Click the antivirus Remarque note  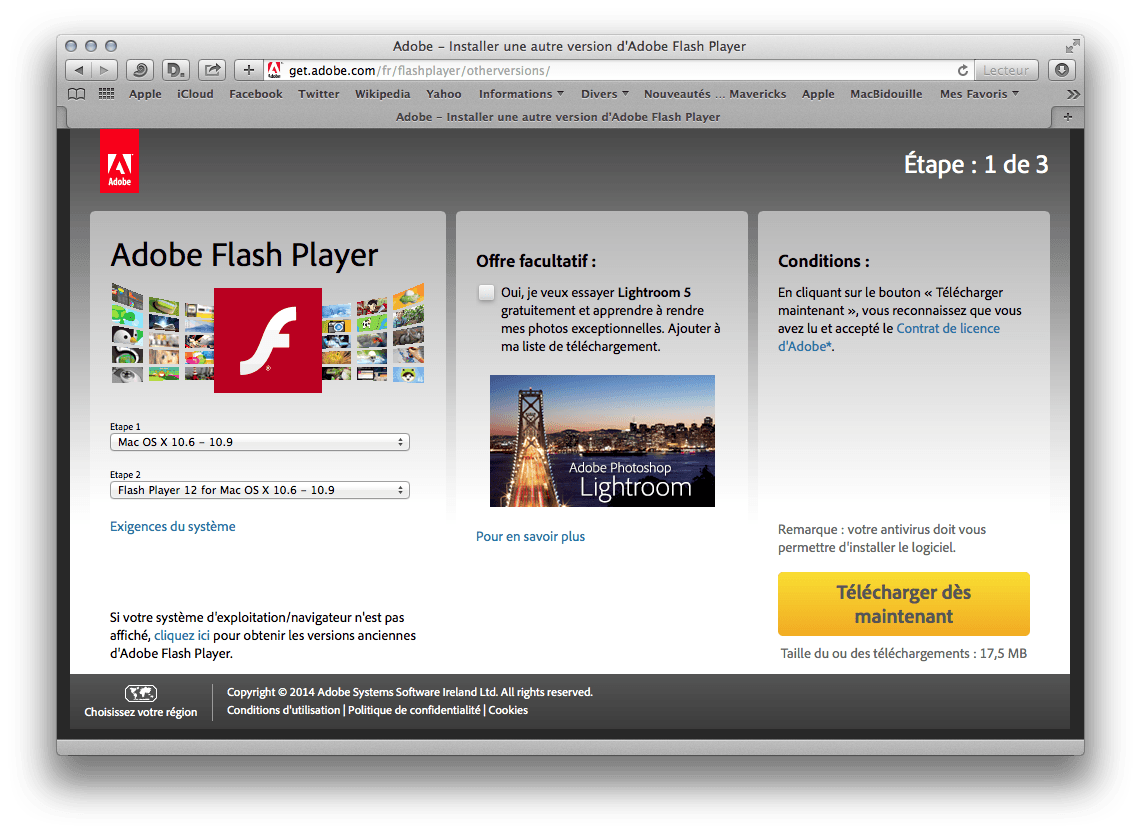[x=882, y=539]
